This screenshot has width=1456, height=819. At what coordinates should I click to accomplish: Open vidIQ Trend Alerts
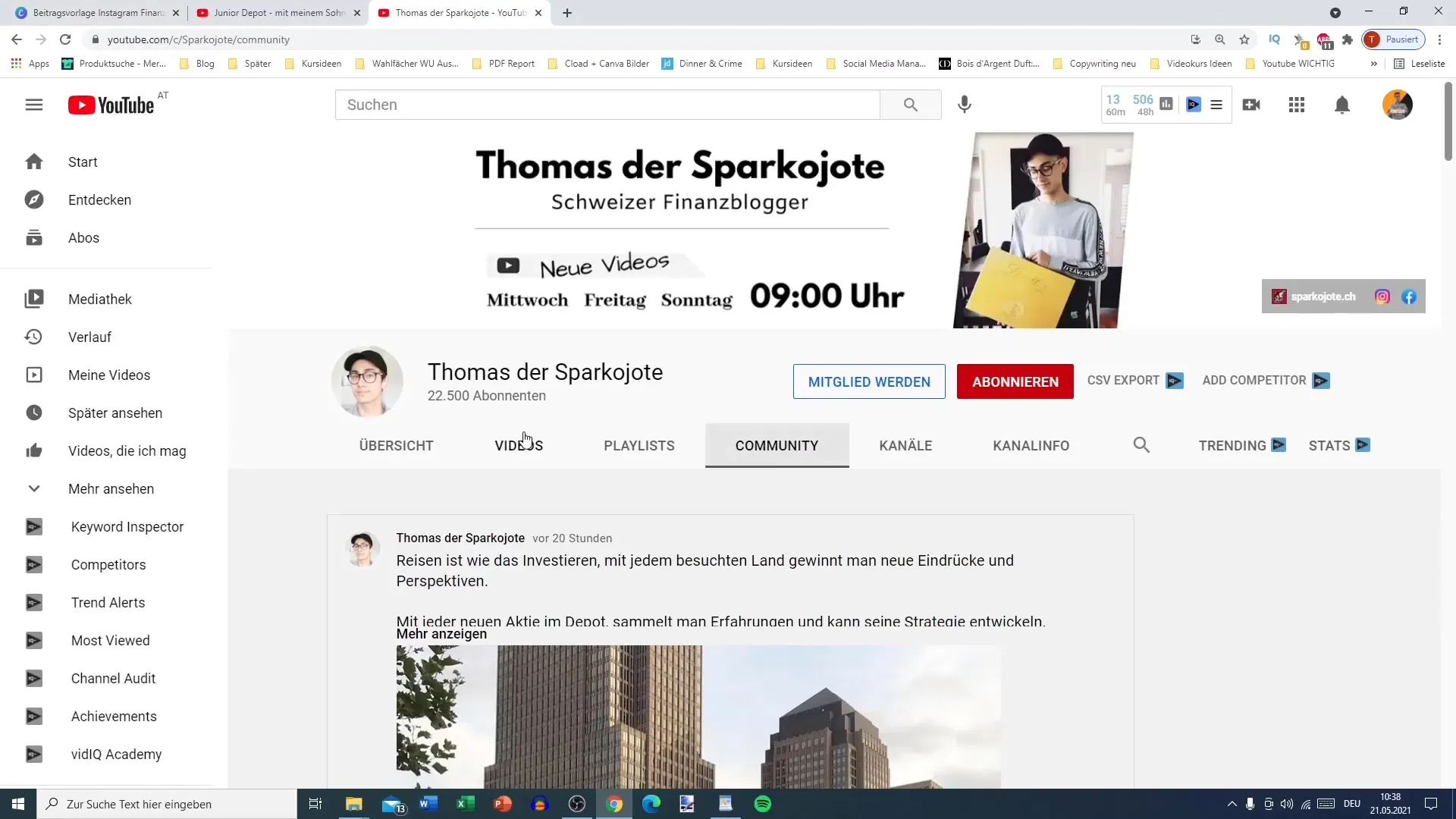click(x=106, y=602)
